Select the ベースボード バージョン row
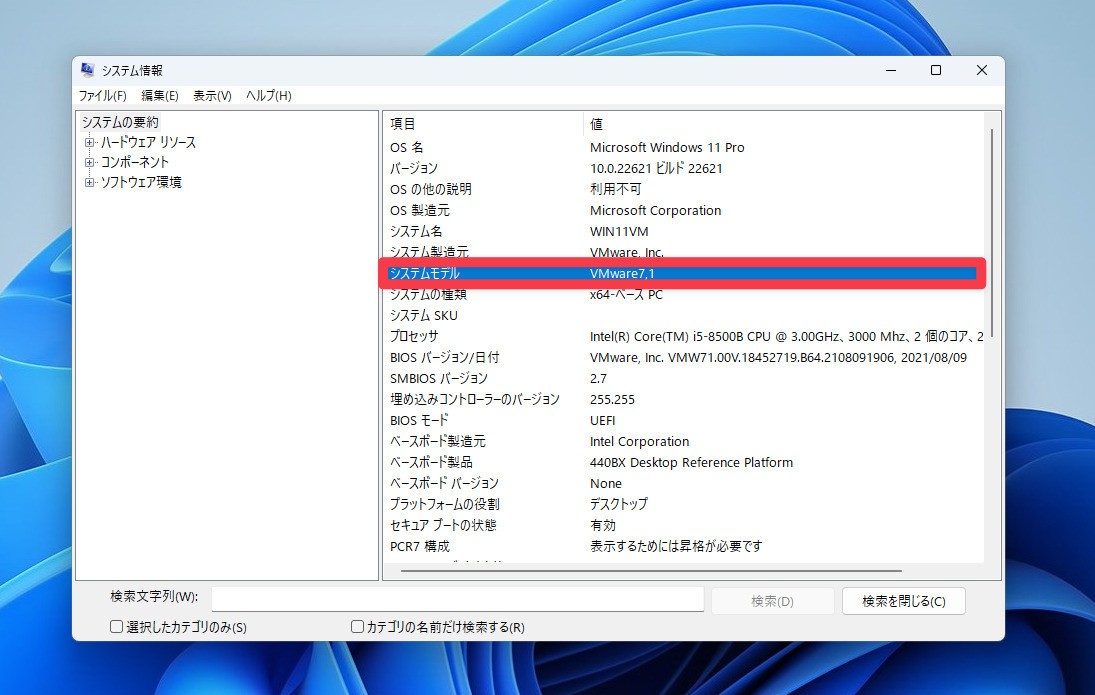Viewport: 1095px width, 695px height. 684,483
